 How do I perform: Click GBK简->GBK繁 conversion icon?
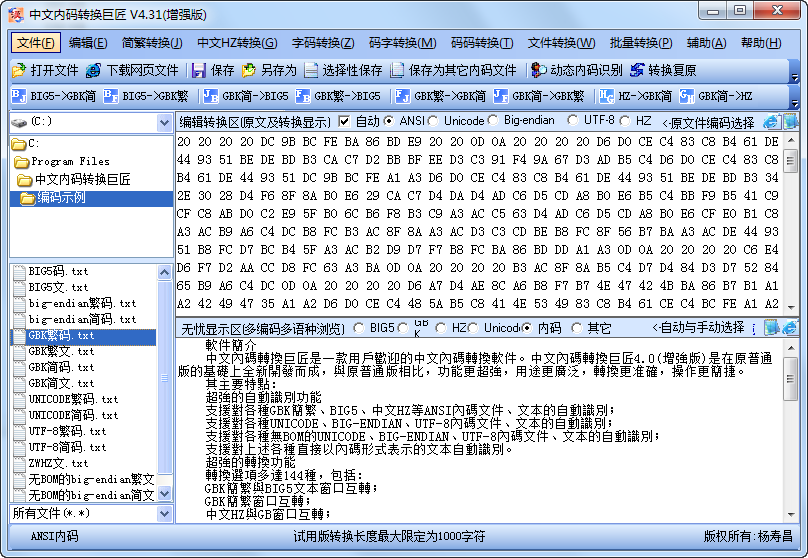coord(500,96)
